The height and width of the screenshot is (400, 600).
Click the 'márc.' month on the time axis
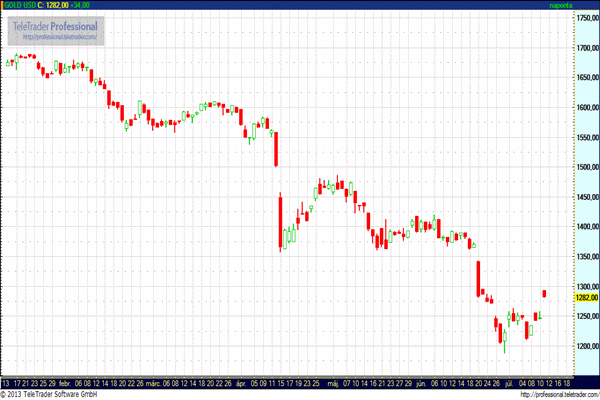(152, 382)
